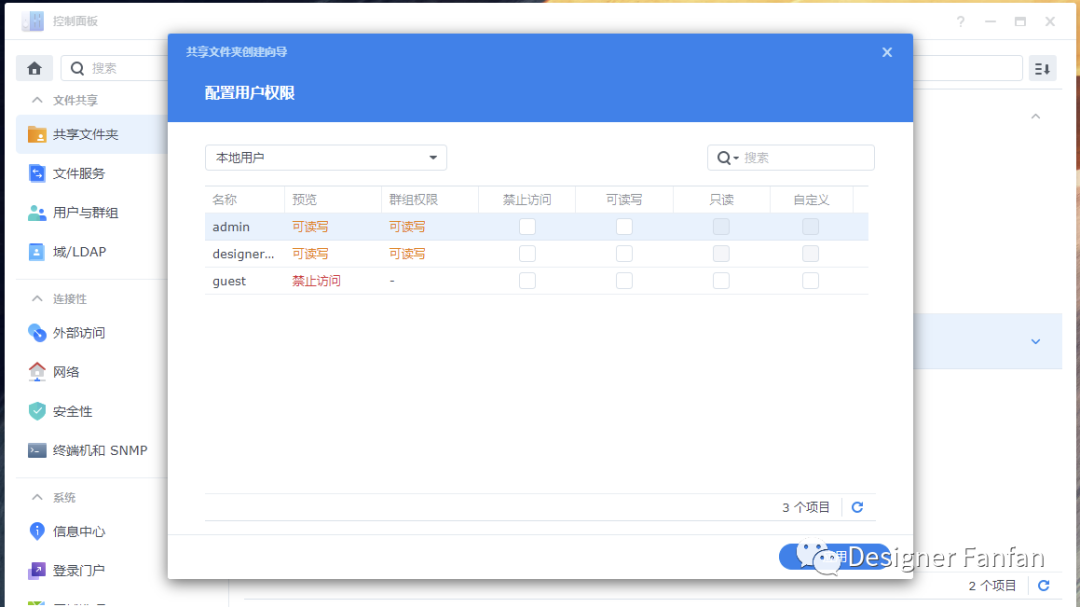1080x607 pixels.
Task: Refresh the user permissions list
Action: 857,507
